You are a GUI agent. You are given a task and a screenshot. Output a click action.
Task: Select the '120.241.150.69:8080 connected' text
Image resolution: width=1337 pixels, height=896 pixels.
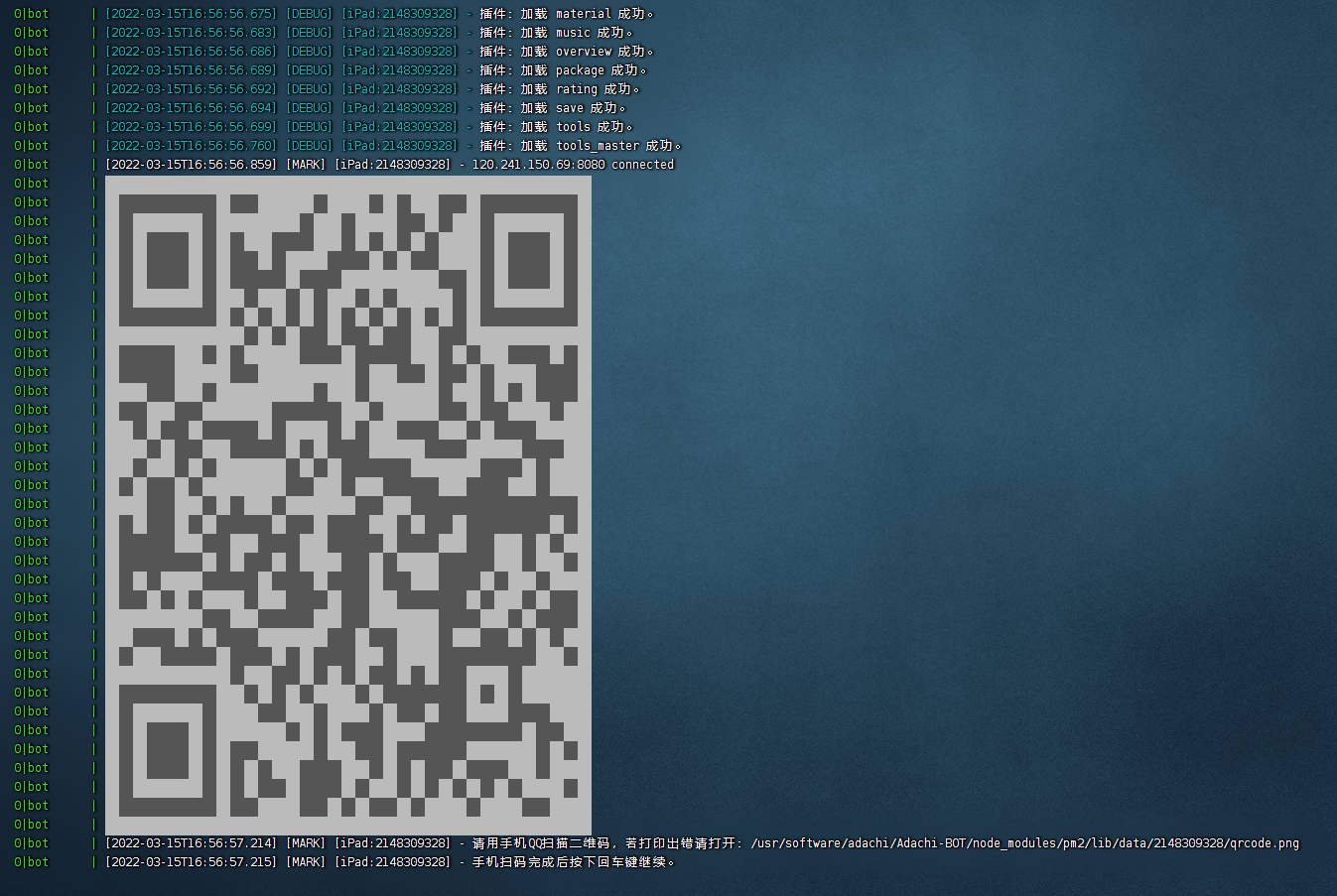point(573,165)
